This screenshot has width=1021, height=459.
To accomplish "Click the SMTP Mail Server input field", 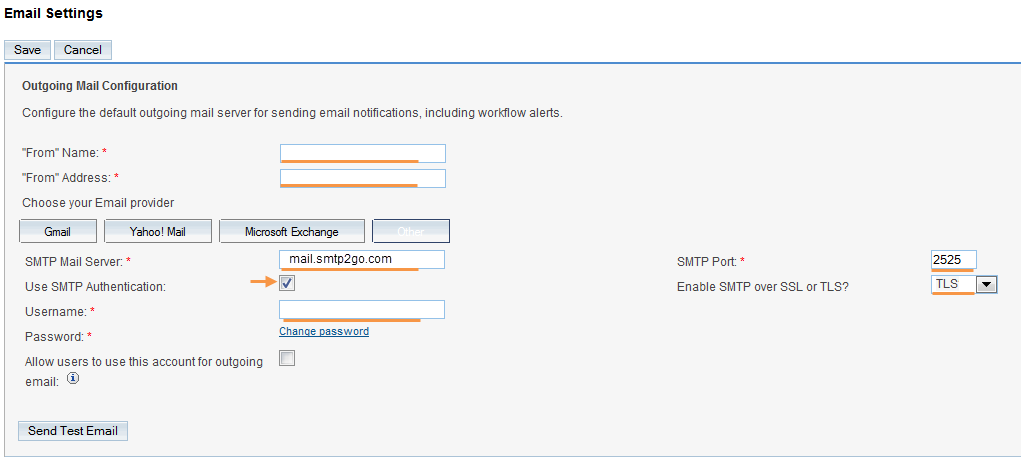I will (x=362, y=259).
